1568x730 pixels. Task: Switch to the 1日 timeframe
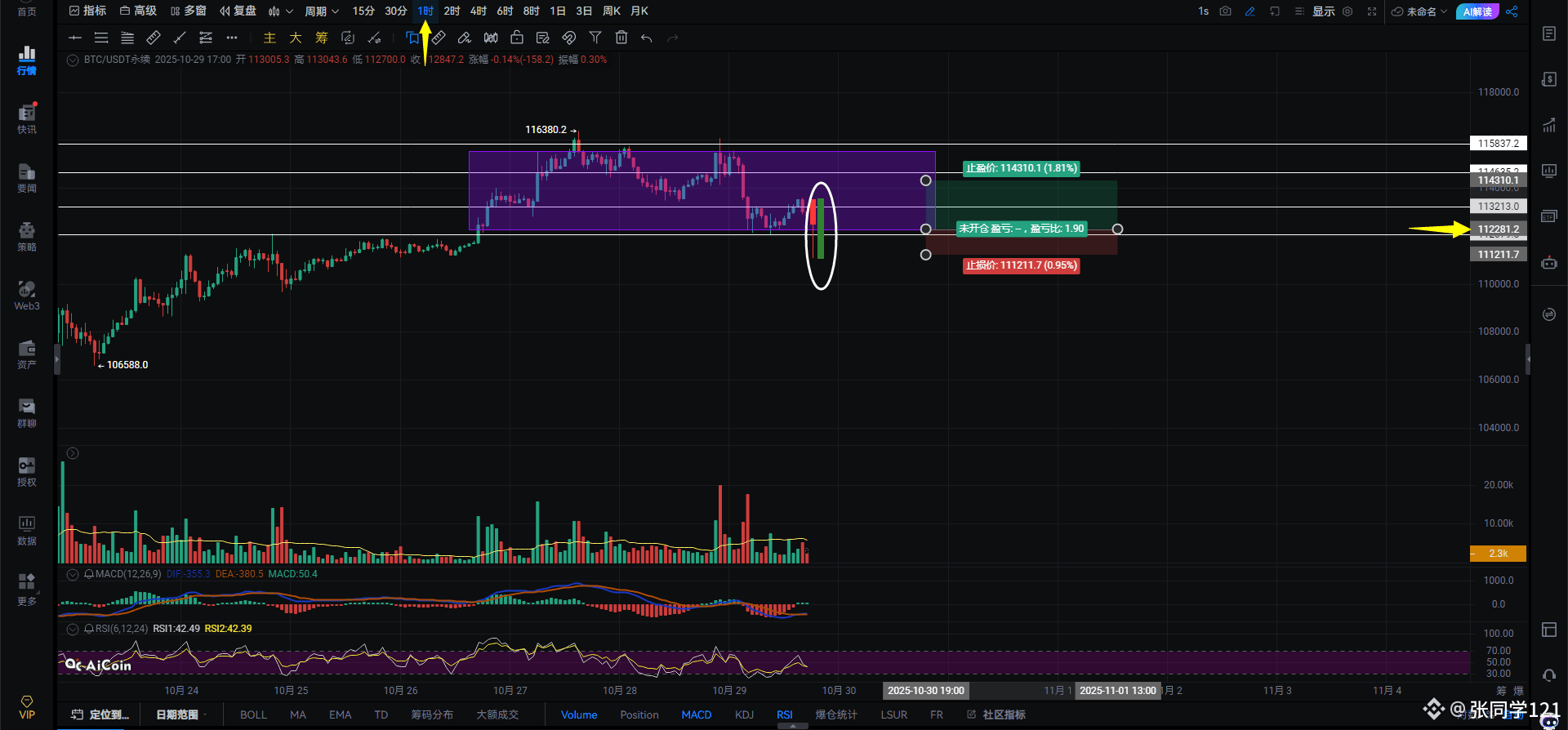[558, 11]
